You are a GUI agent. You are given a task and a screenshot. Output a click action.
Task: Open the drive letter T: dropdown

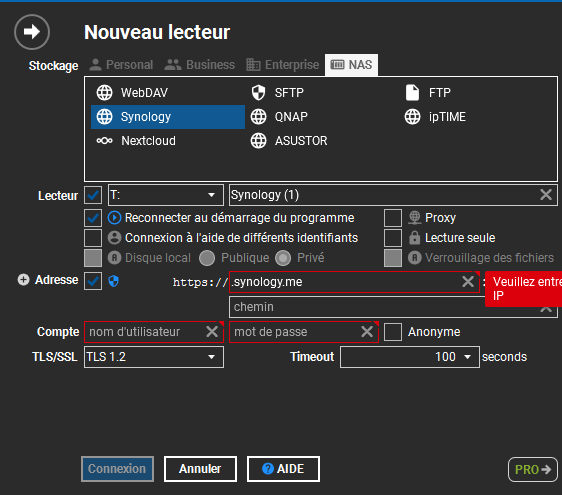click(166, 195)
